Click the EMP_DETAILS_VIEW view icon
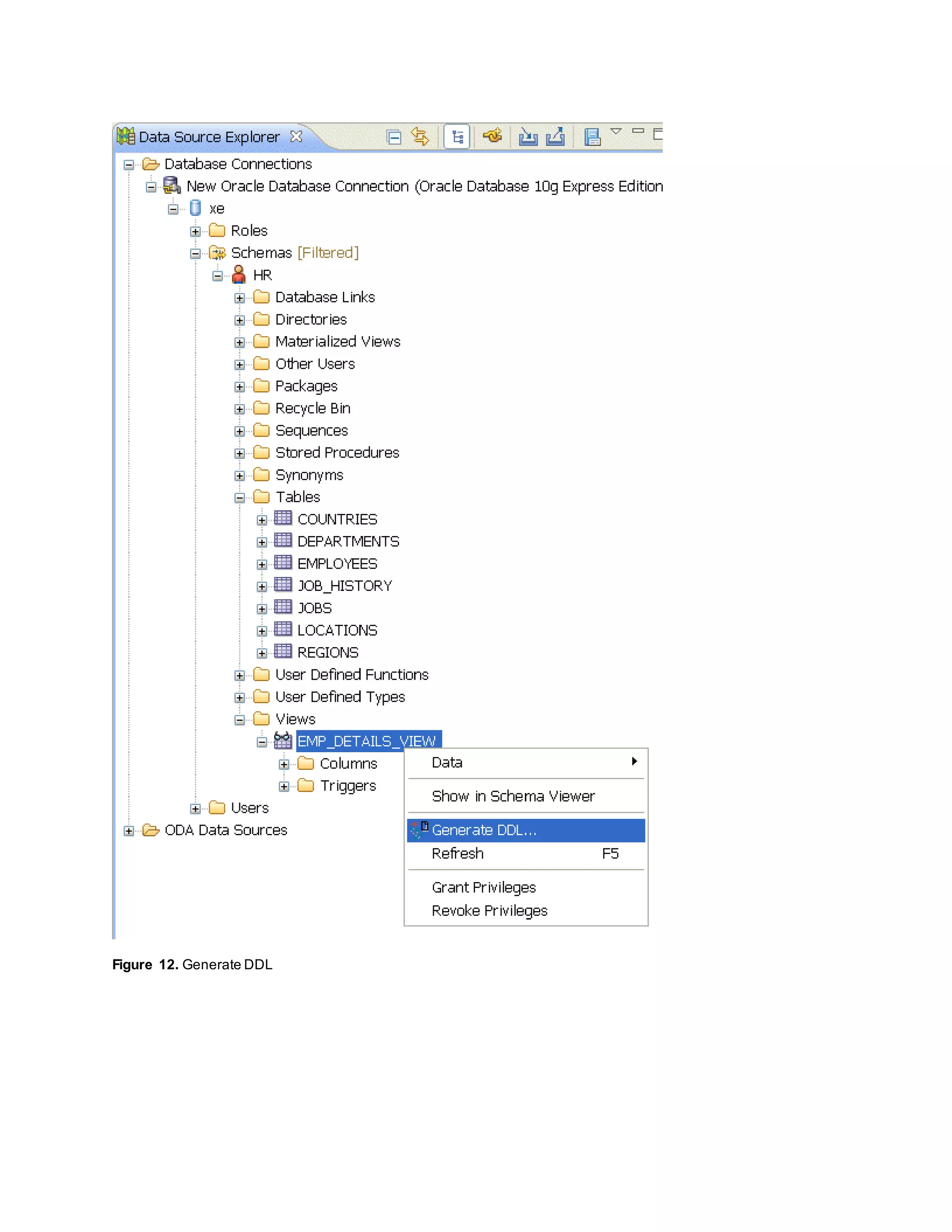The height and width of the screenshot is (1232, 952). click(283, 740)
